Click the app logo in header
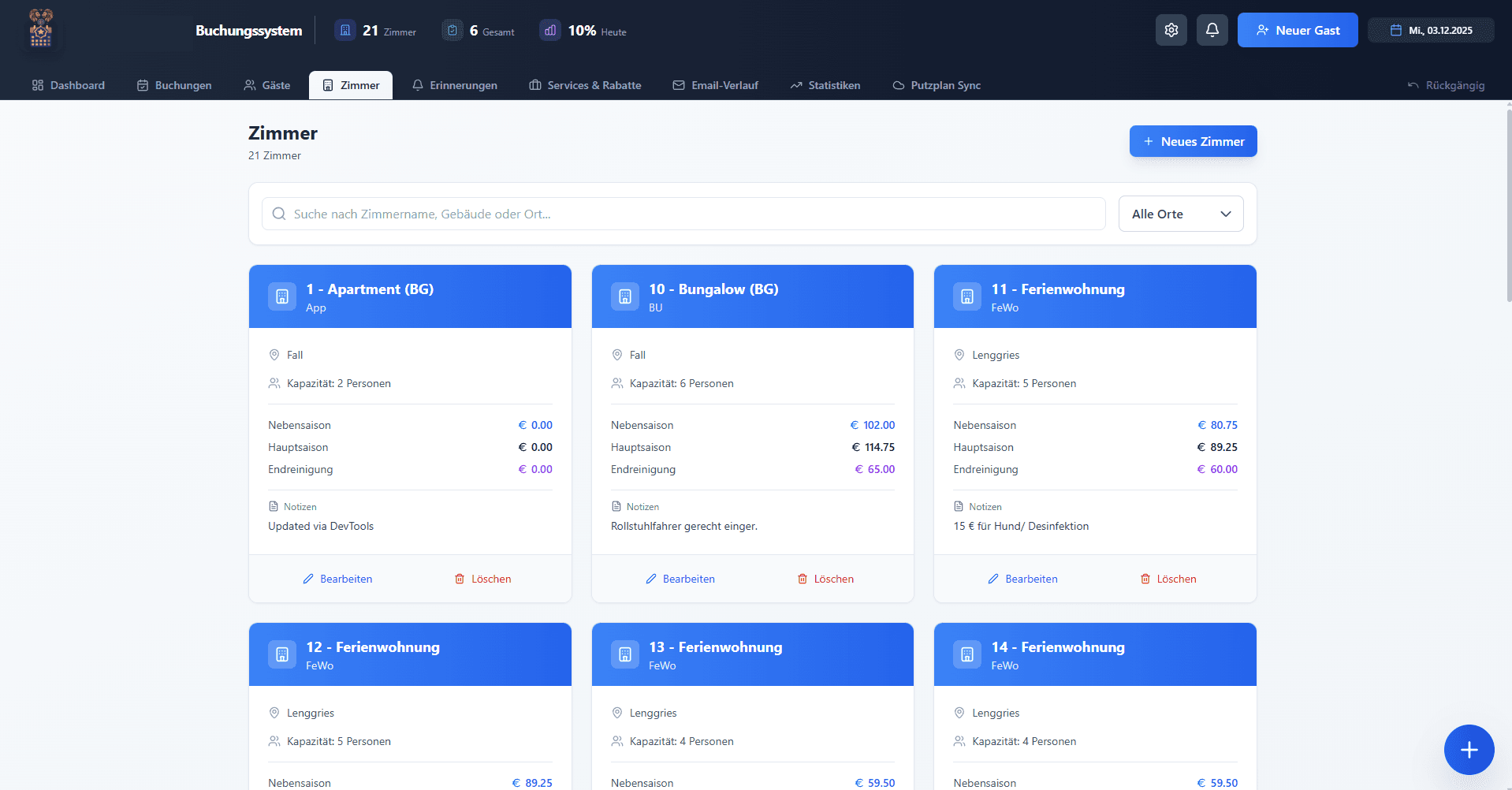Image resolution: width=1512 pixels, height=790 pixels. coord(41,29)
